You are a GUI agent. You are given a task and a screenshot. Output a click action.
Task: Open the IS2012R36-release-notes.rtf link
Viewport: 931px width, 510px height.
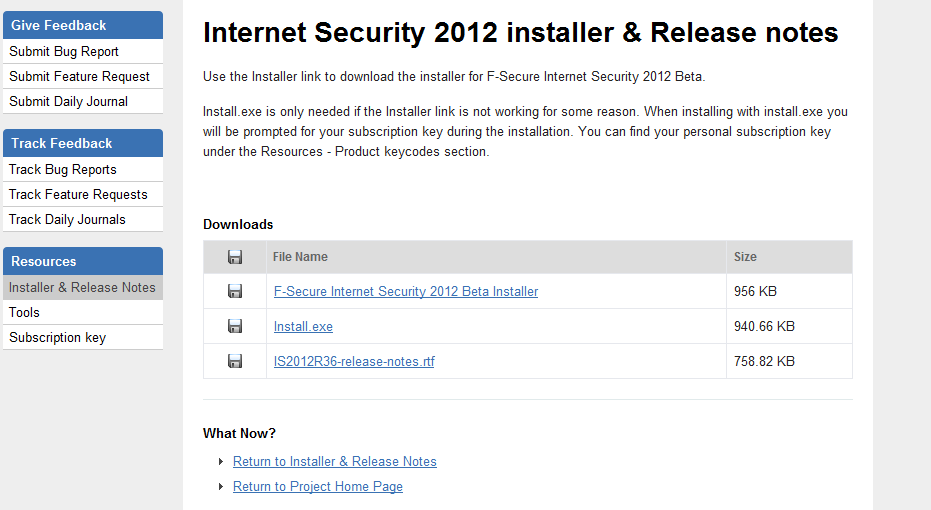[x=354, y=362]
